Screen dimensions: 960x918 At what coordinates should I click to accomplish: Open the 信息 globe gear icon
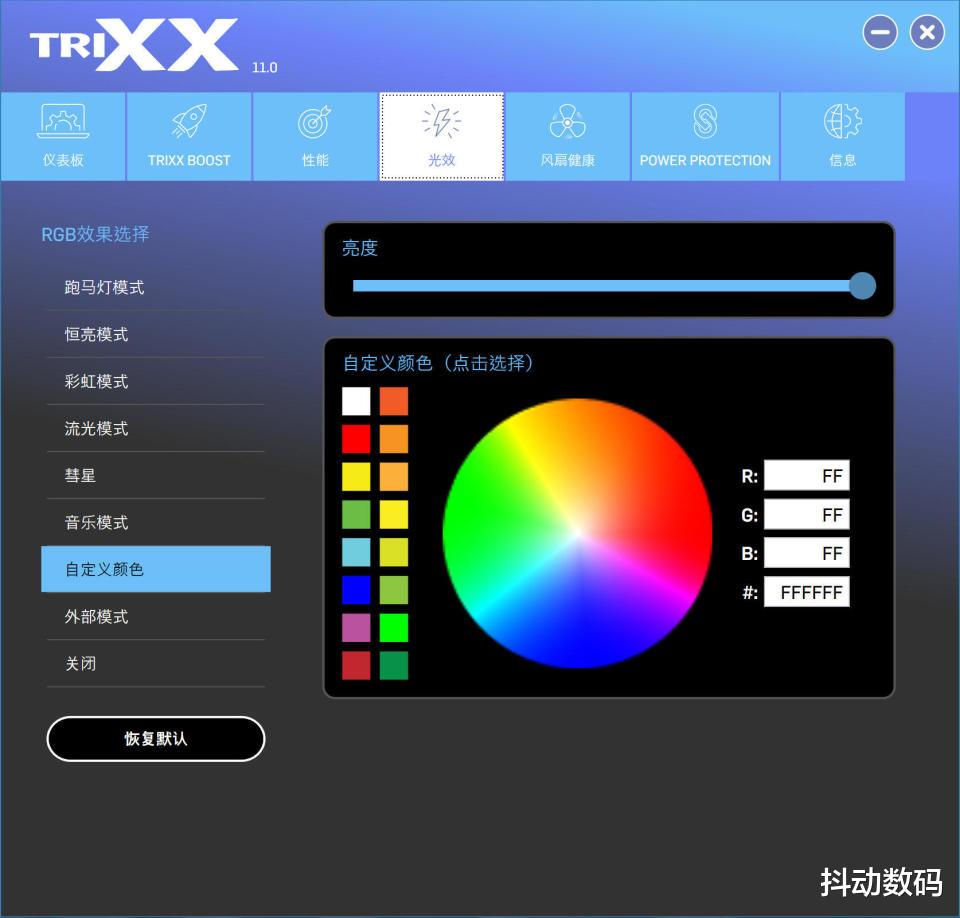click(x=842, y=121)
